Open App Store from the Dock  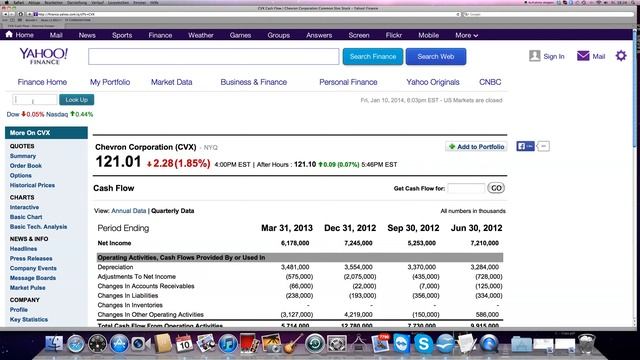pos(119,343)
